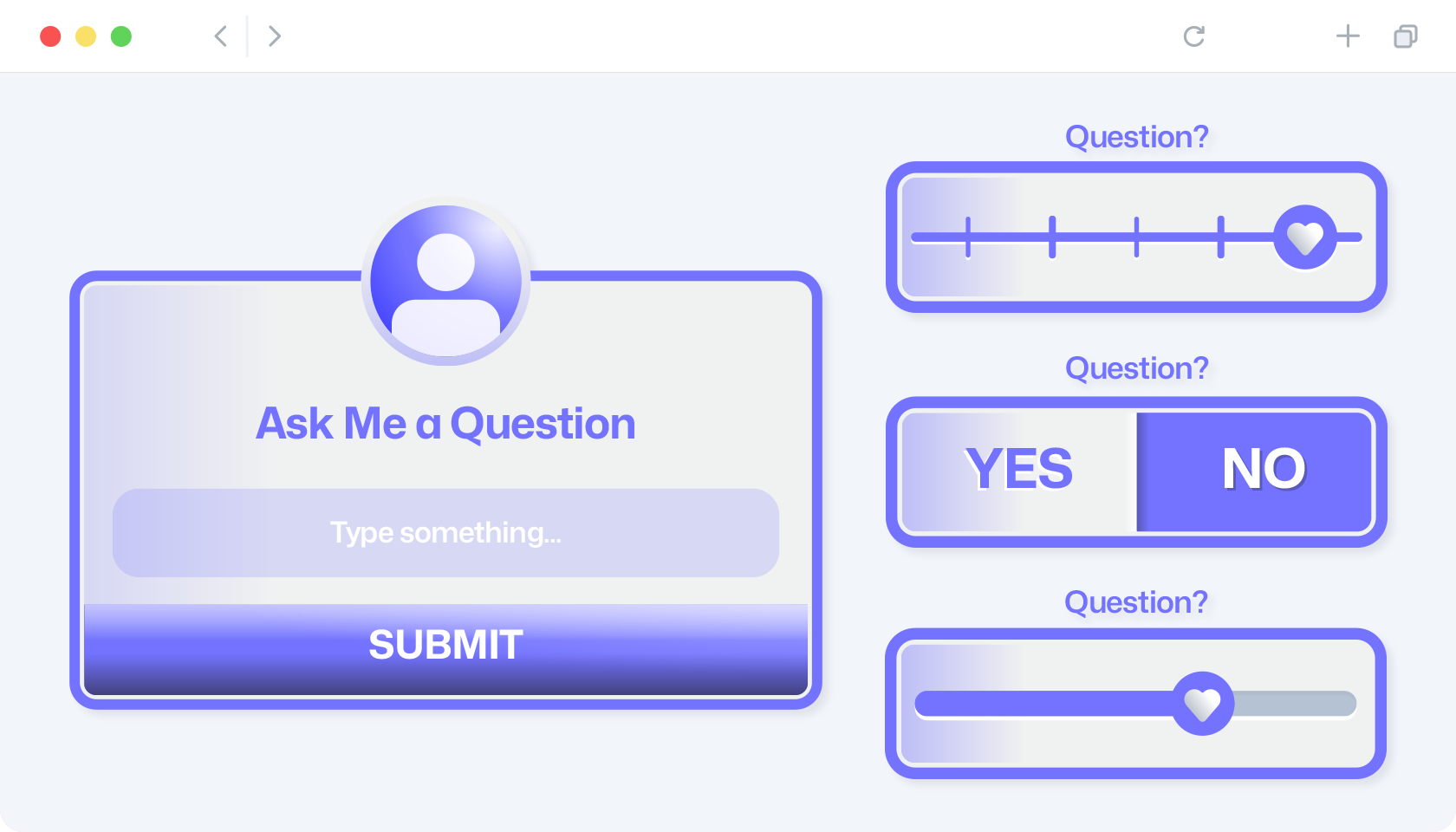Click the browser back arrow
This screenshot has height=832, width=1456.
tap(221, 36)
